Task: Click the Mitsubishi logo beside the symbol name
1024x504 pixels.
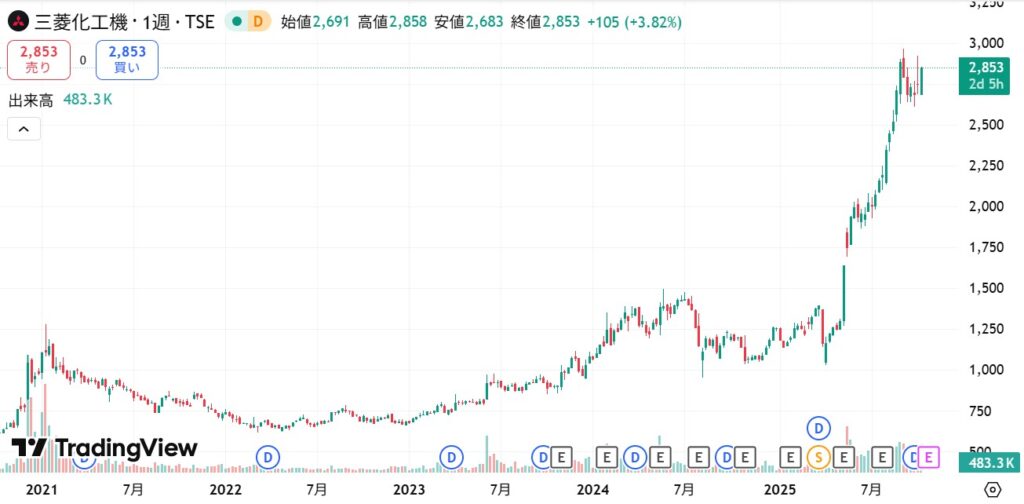Action: (17, 21)
